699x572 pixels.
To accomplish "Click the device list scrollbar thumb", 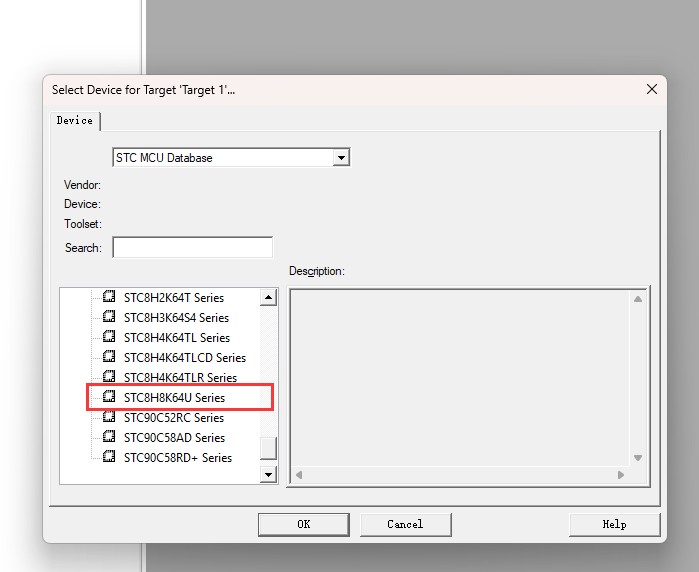I will (268, 448).
